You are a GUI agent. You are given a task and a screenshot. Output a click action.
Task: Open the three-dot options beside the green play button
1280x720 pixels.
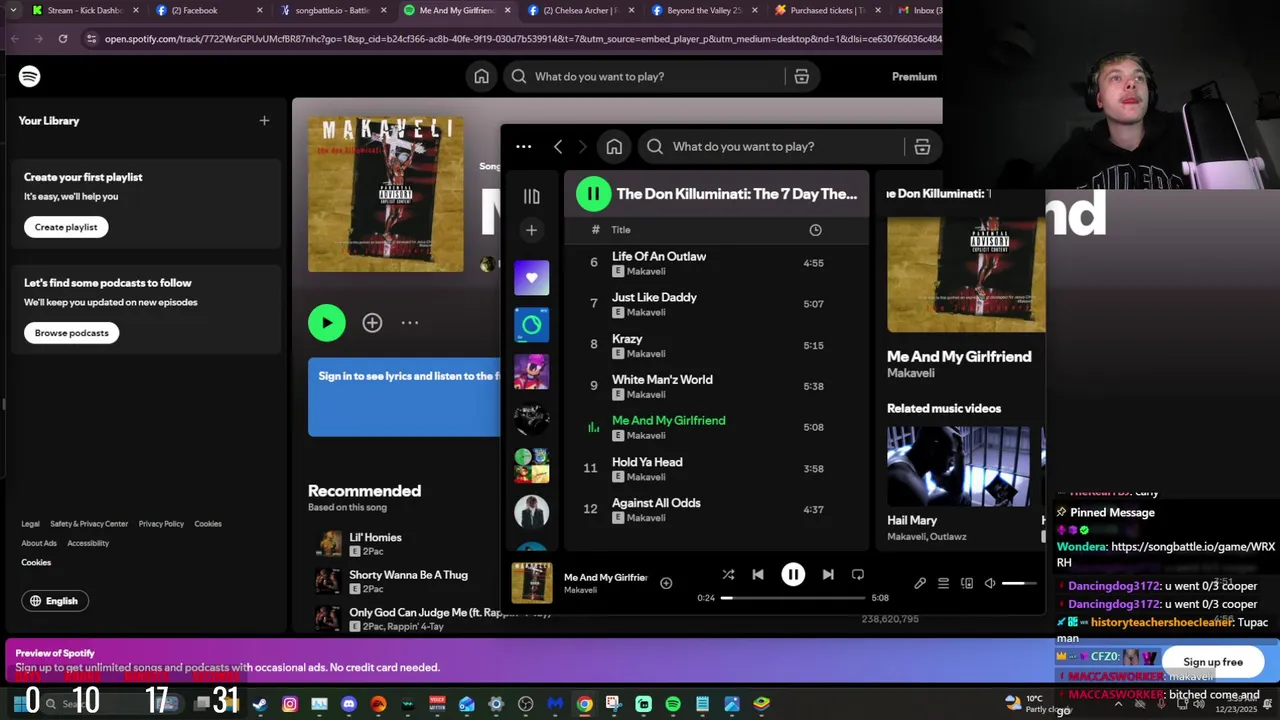(409, 322)
